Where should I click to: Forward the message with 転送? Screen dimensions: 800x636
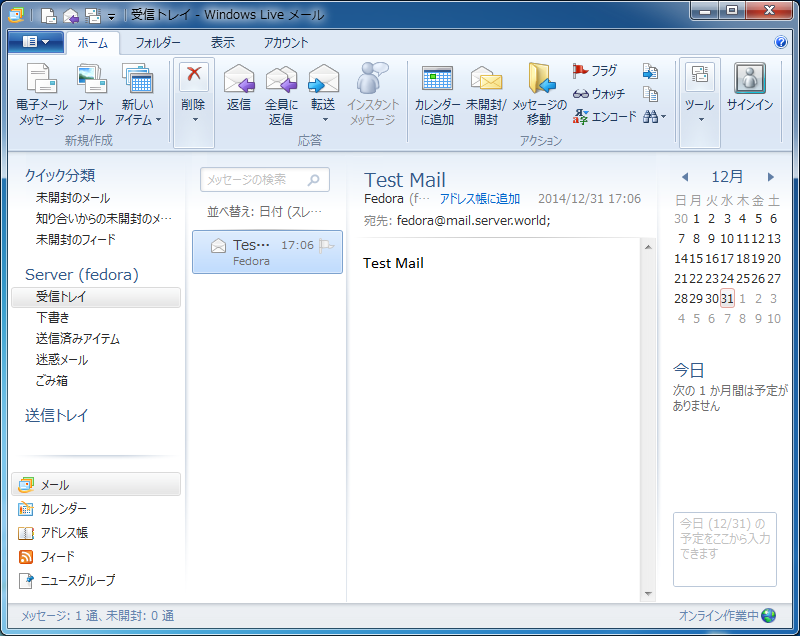[x=323, y=88]
